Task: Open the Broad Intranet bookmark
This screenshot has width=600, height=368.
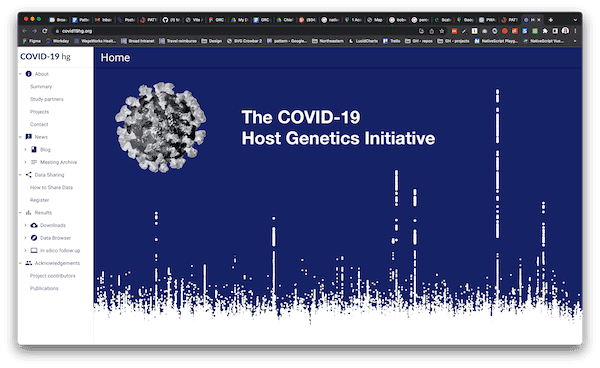Action: pos(138,41)
